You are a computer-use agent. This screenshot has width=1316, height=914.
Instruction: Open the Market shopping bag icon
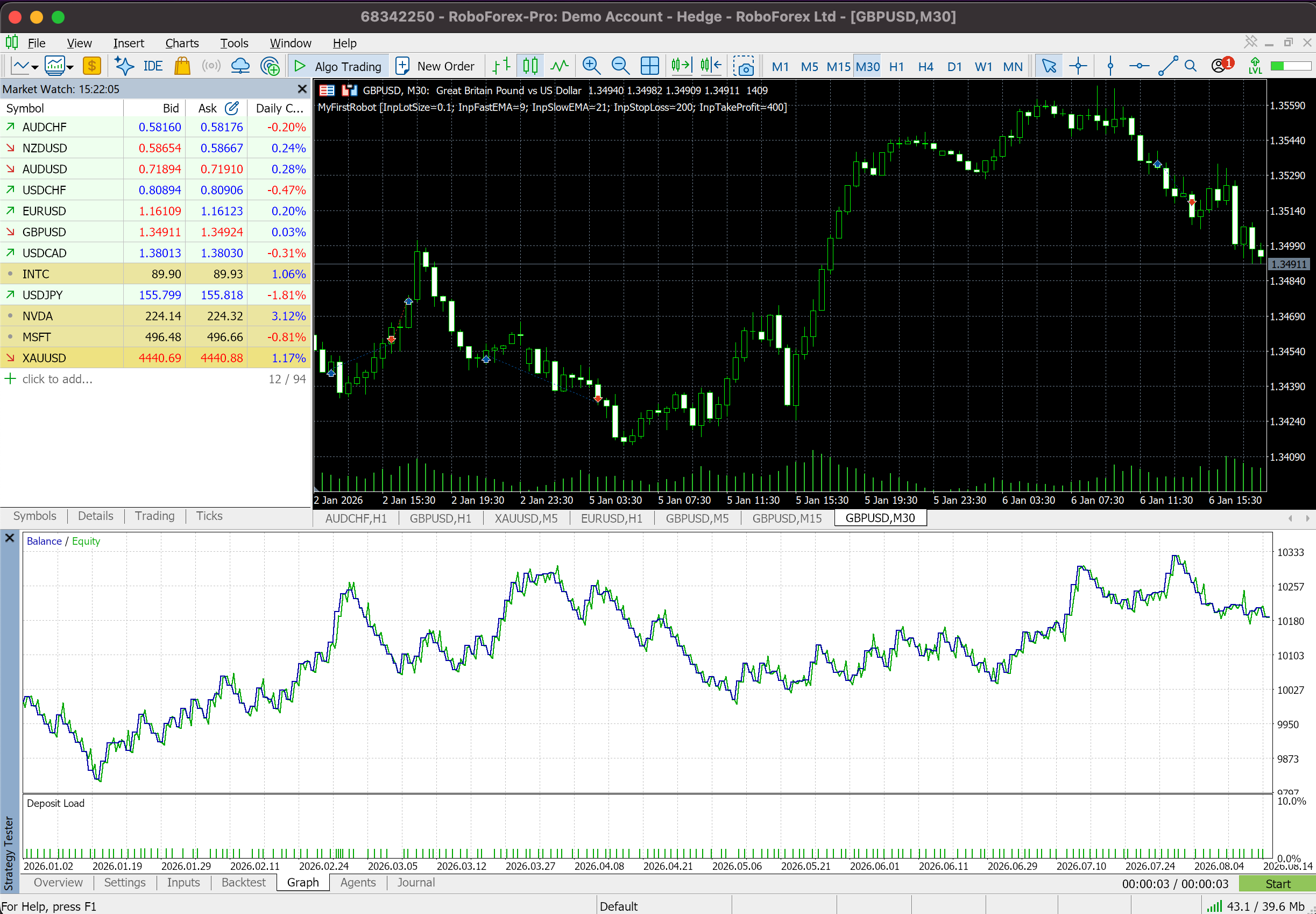[x=182, y=66]
